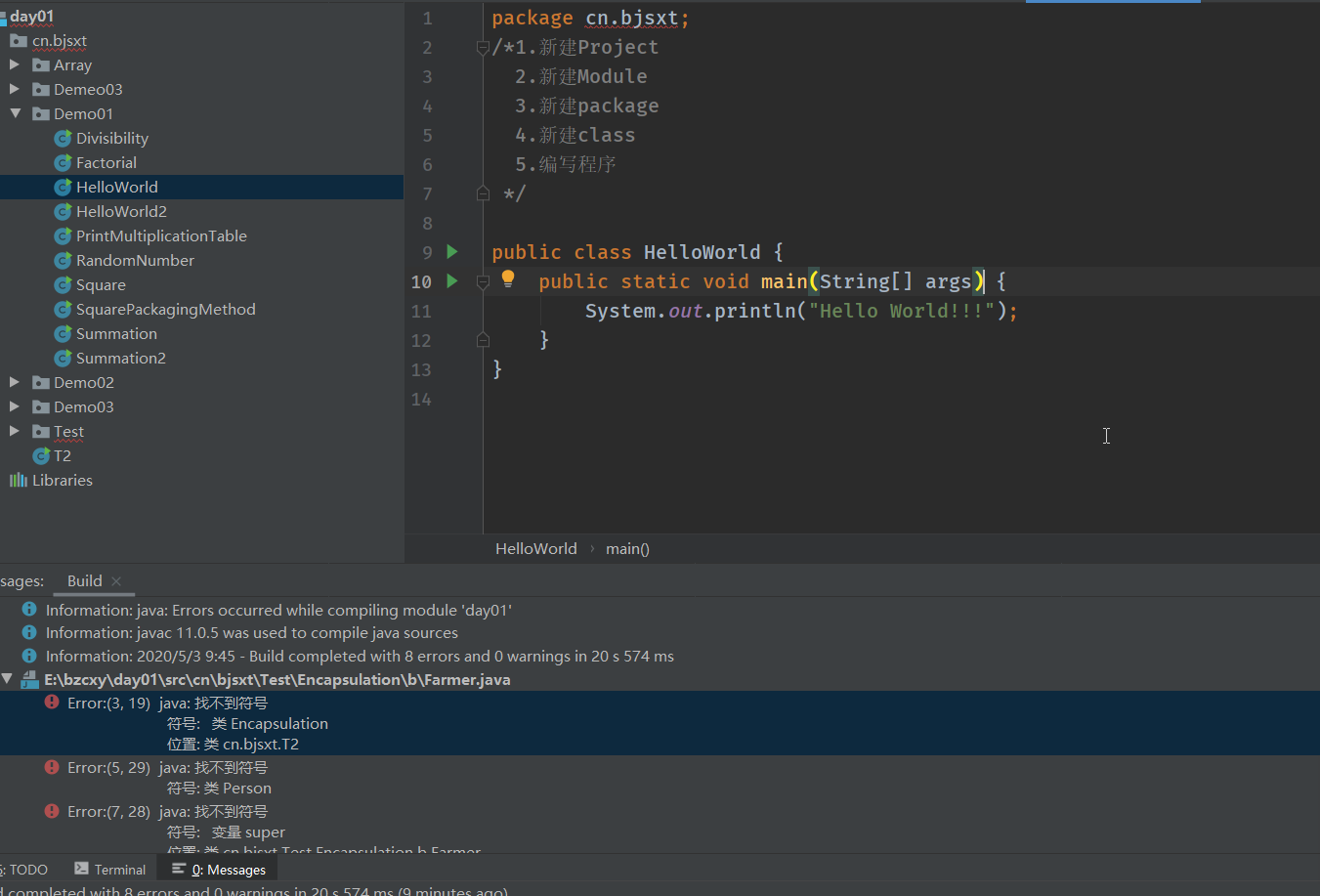1320x896 pixels.
Task: Click the '符号: 类 Person' detail line
Action: pos(219,789)
